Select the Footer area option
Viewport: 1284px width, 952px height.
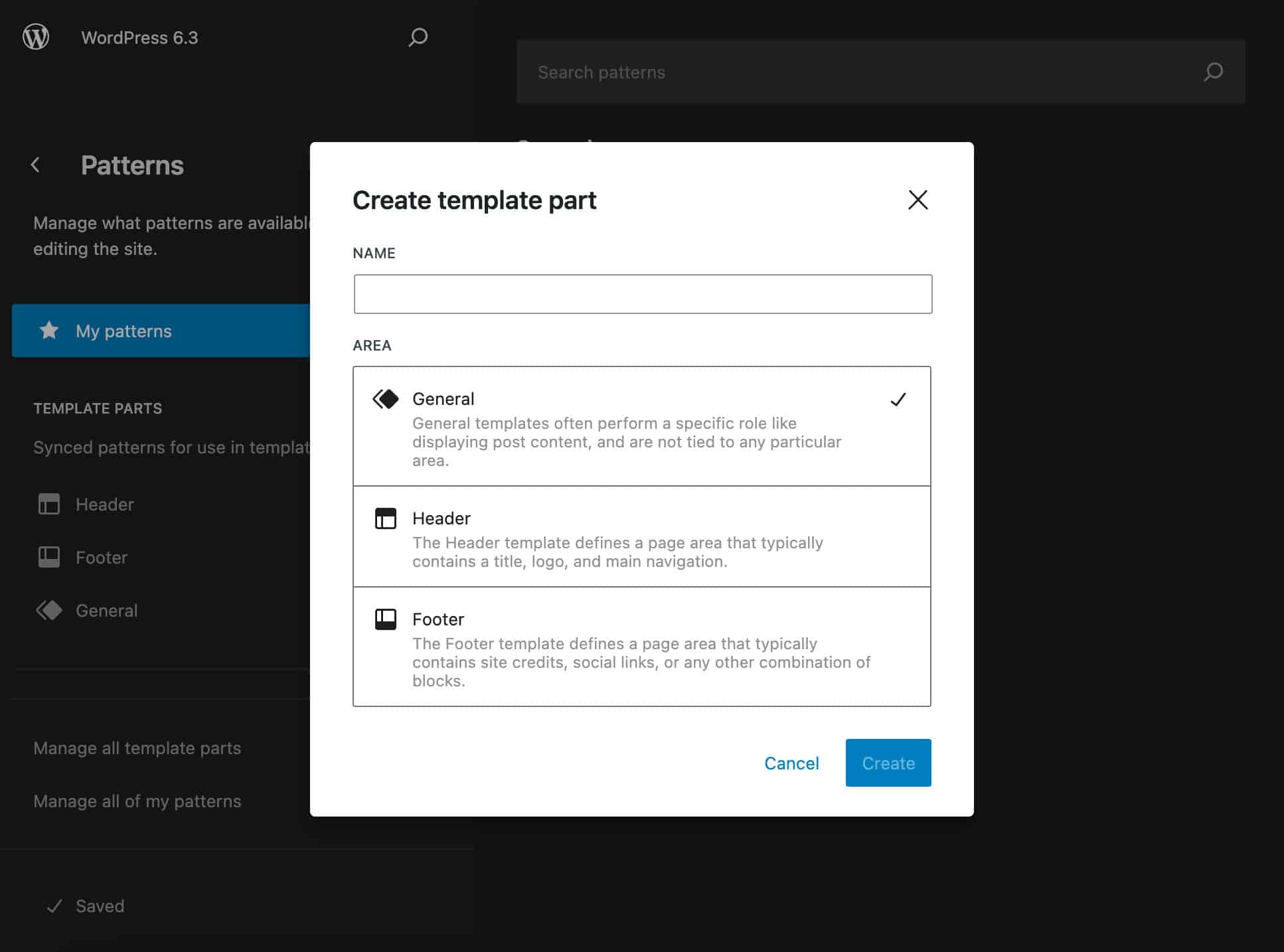tap(641, 647)
